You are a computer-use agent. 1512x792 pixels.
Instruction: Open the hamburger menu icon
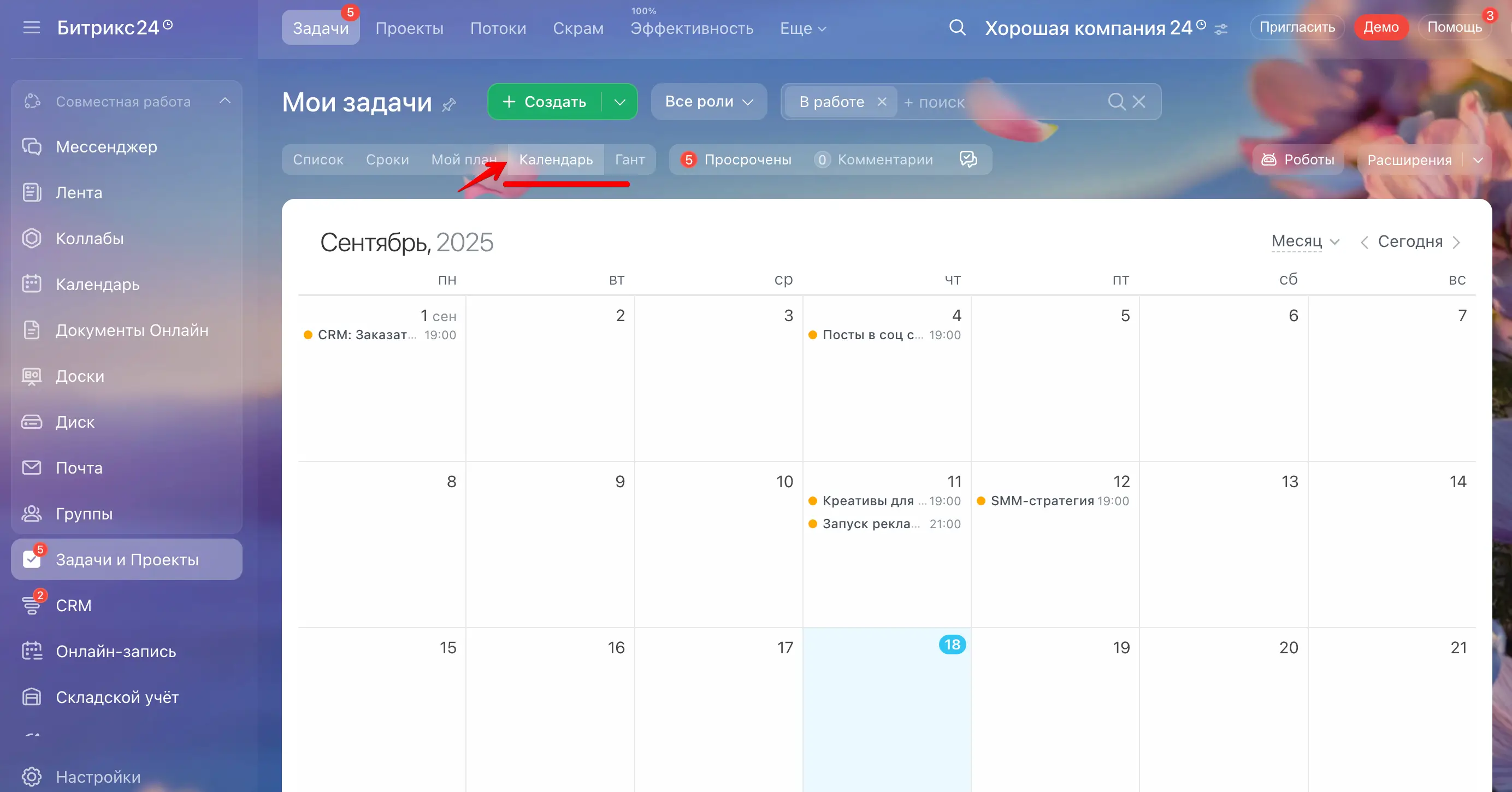tap(32, 28)
